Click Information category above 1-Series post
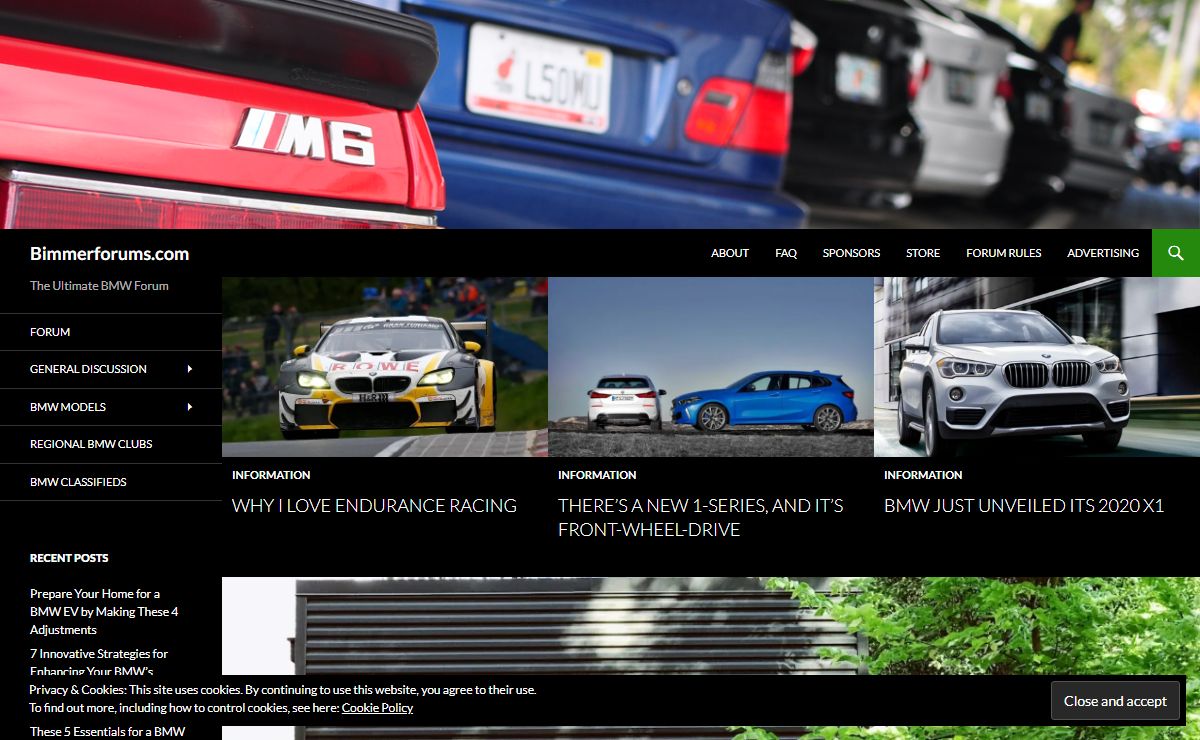Screen dimensions: 1200x740 [x=597, y=475]
